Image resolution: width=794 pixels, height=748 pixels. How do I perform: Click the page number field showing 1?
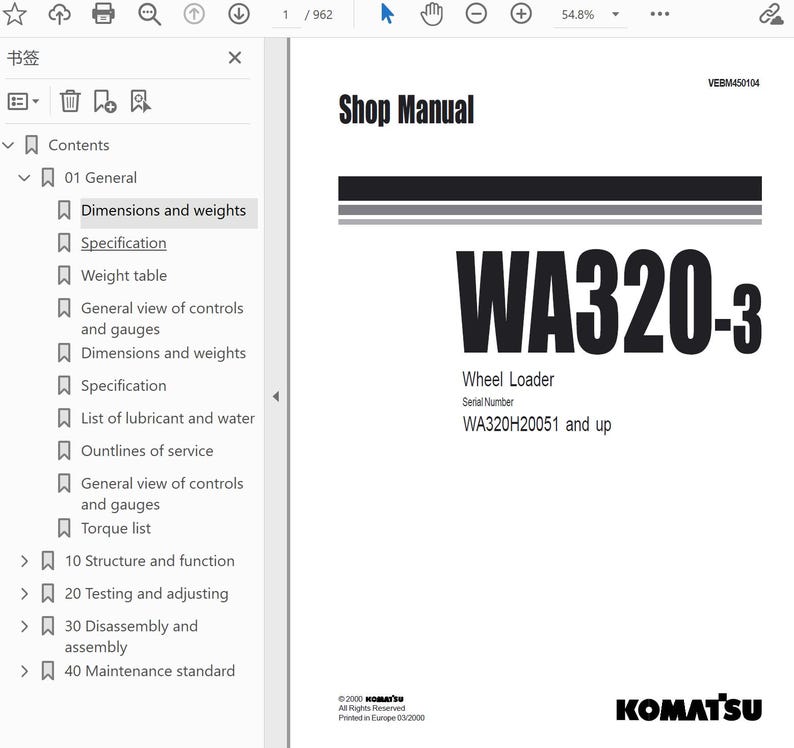(286, 15)
